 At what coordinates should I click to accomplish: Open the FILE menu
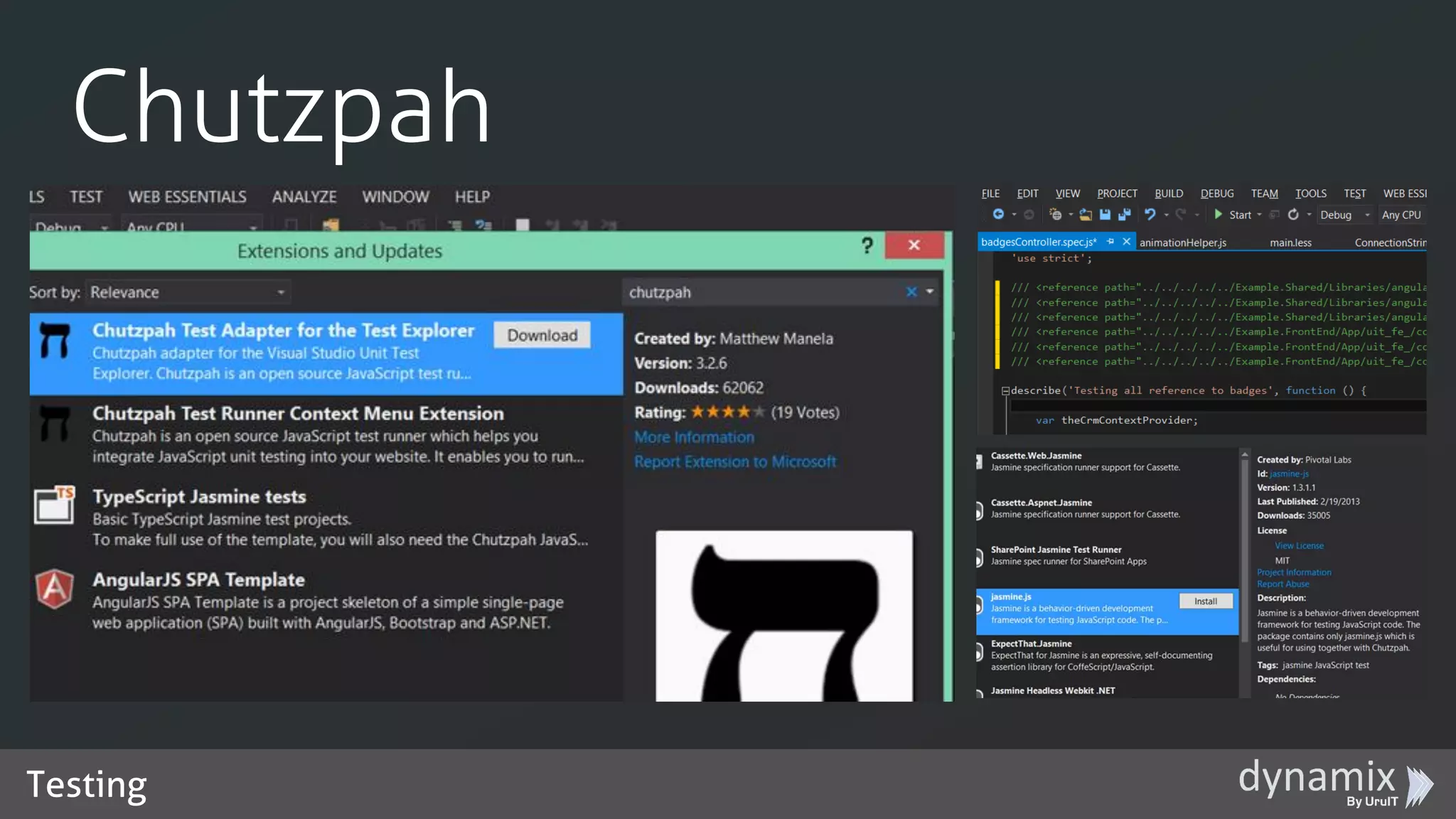point(990,193)
